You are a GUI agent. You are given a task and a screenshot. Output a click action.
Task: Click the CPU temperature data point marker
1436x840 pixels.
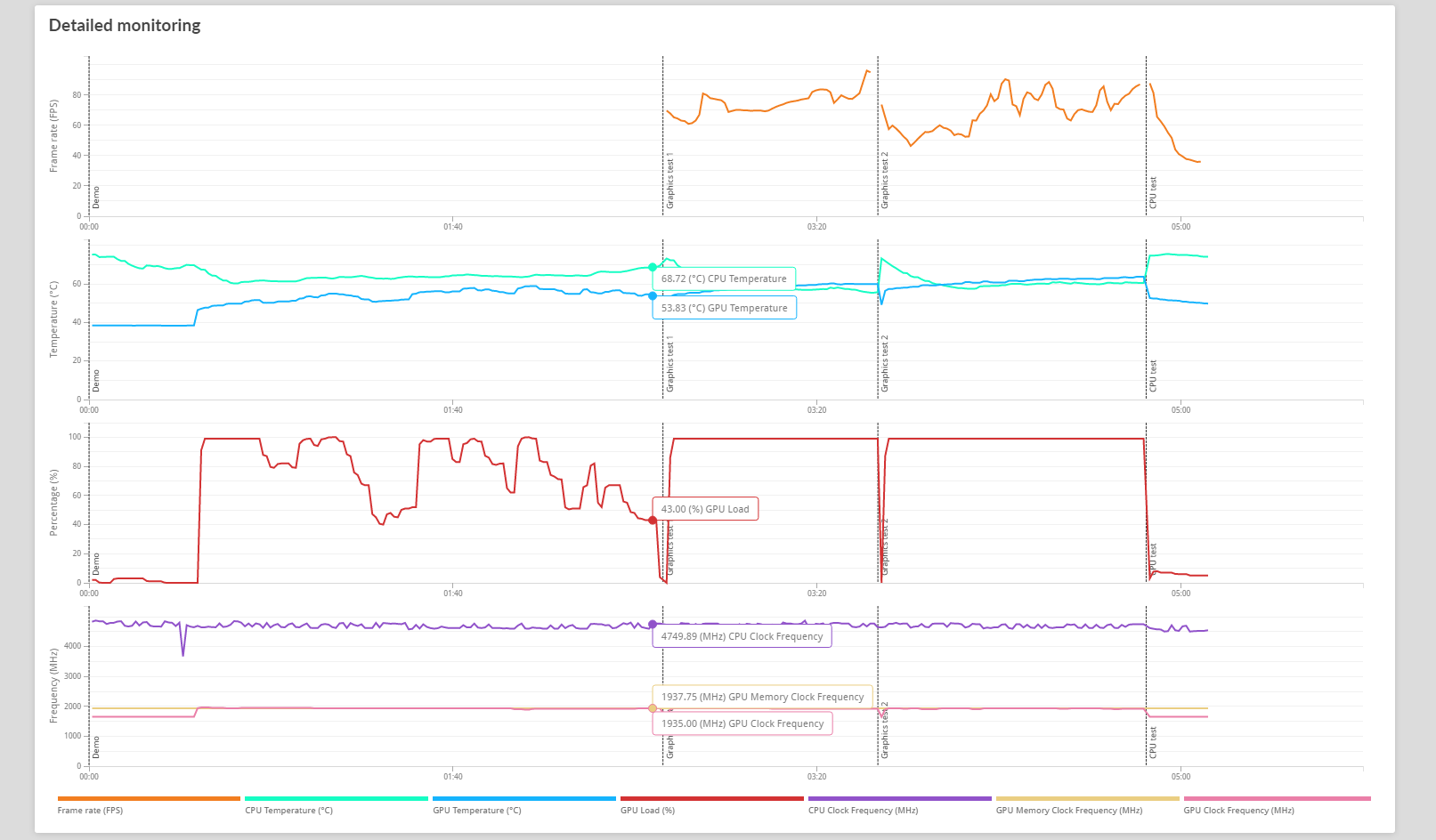pos(653,267)
